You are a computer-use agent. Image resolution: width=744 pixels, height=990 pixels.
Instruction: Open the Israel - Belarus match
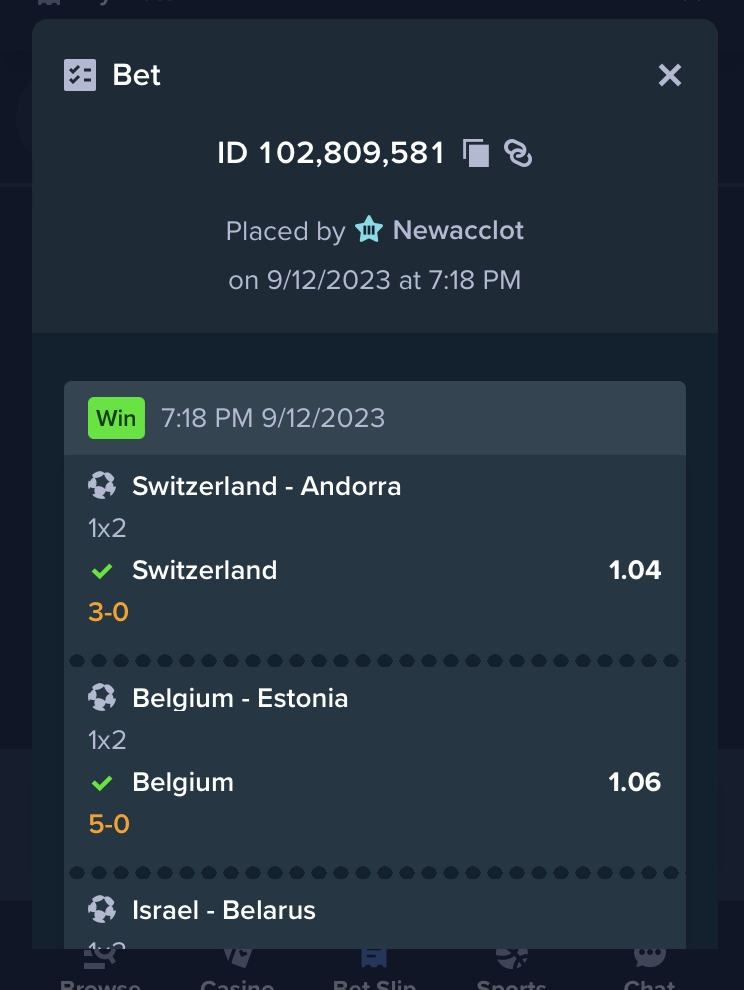[224, 910]
